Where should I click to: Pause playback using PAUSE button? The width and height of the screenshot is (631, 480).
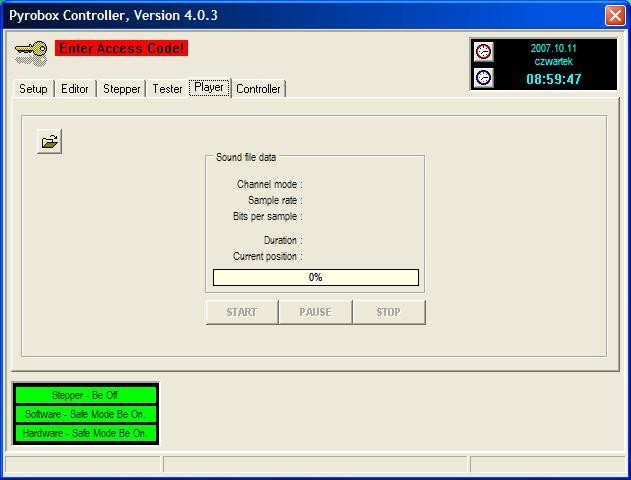click(315, 312)
